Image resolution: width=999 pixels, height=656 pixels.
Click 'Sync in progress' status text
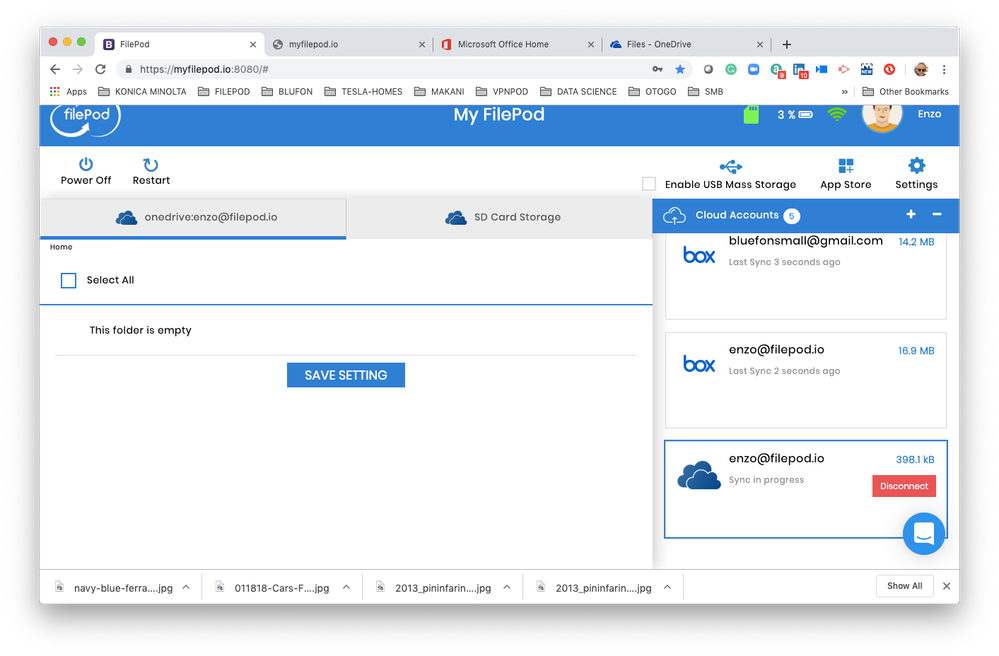(766, 480)
